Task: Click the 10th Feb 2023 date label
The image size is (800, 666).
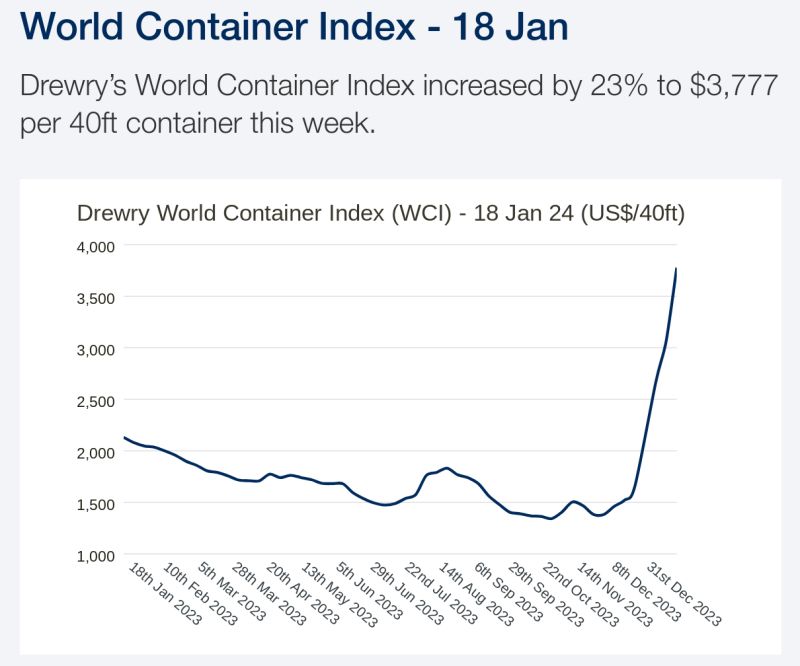Action: [x=200, y=594]
